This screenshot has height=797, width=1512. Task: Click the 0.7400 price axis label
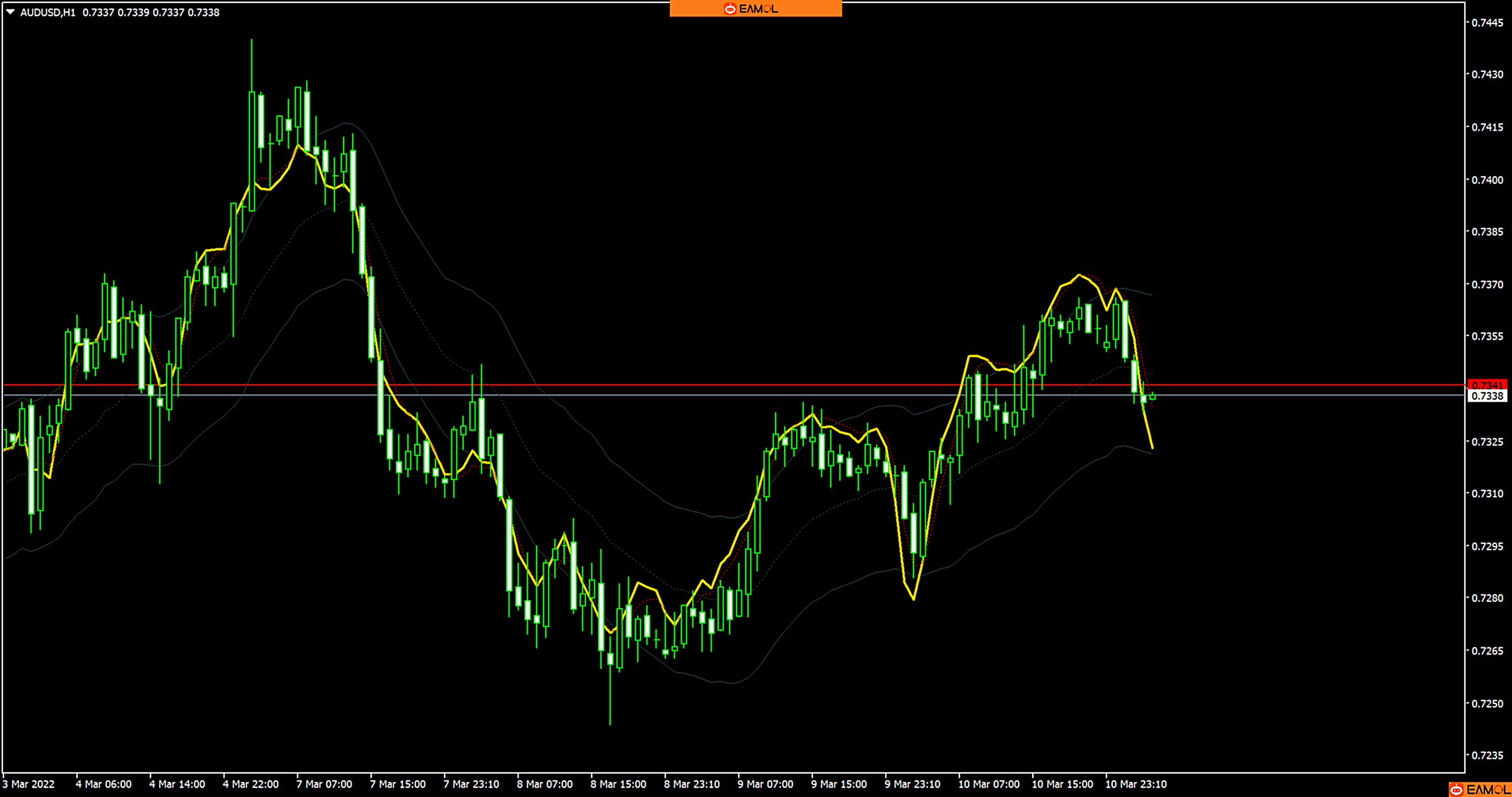1487,180
